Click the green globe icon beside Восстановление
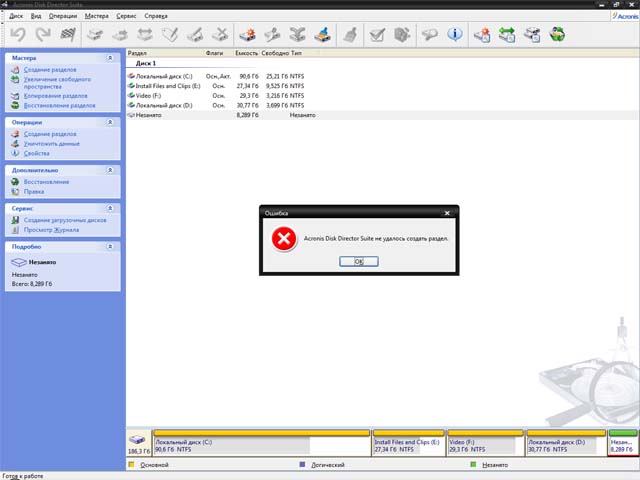Viewport: 640px width, 480px height. coord(15,182)
